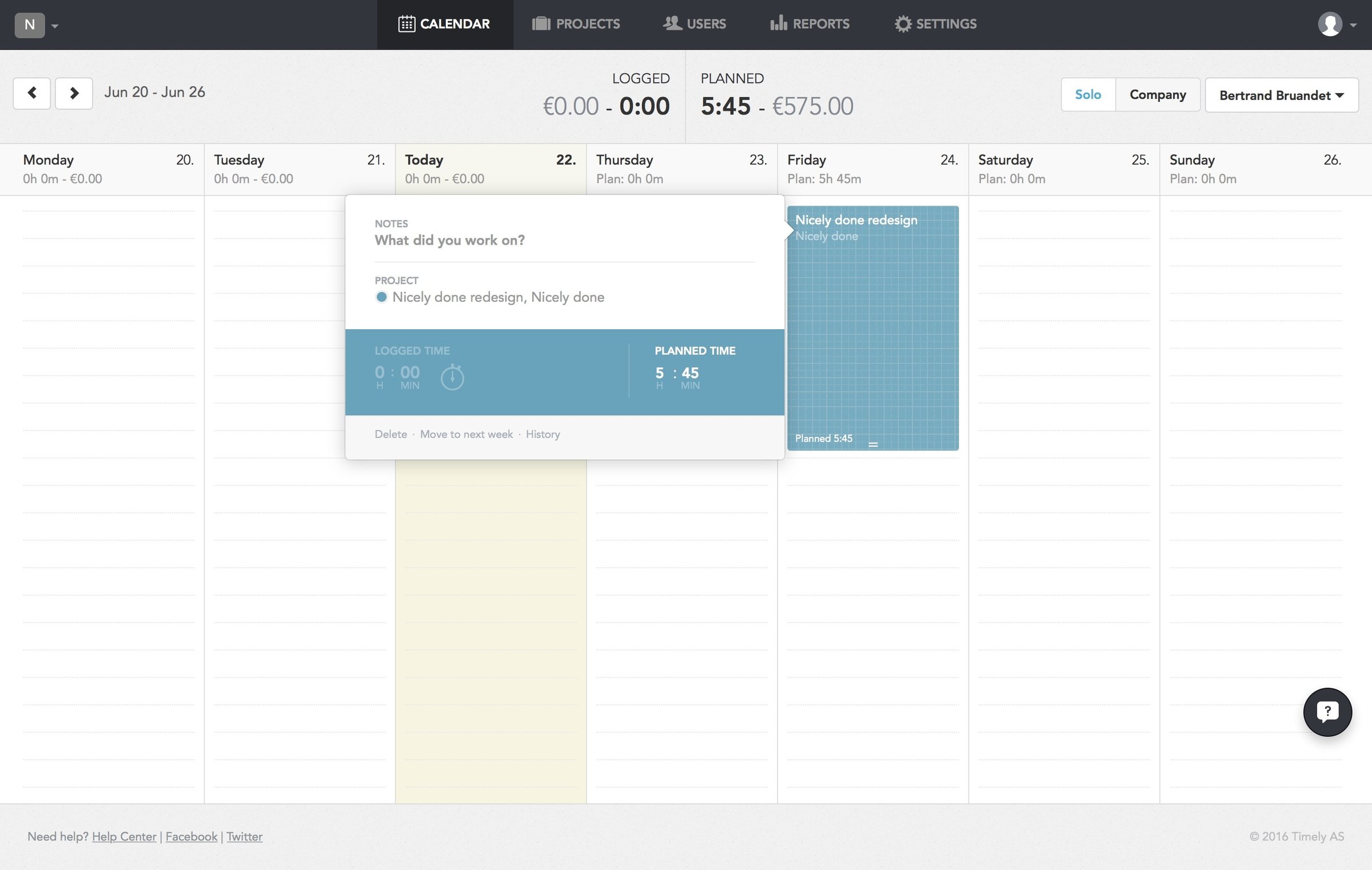Open the Projects tab
Image resolution: width=1372 pixels, height=870 pixels.
click(576, 24)
